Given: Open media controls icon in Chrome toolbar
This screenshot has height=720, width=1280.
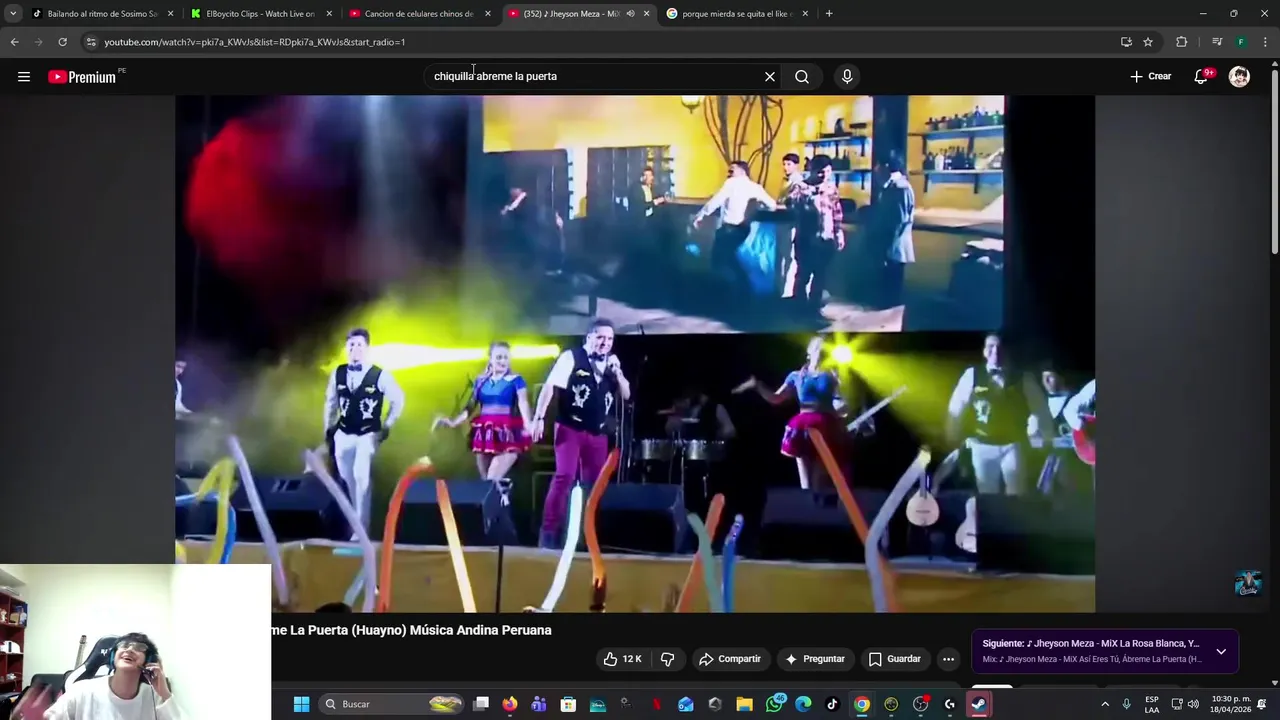Looking at the screenshot, I should (x=1217, y=42).
